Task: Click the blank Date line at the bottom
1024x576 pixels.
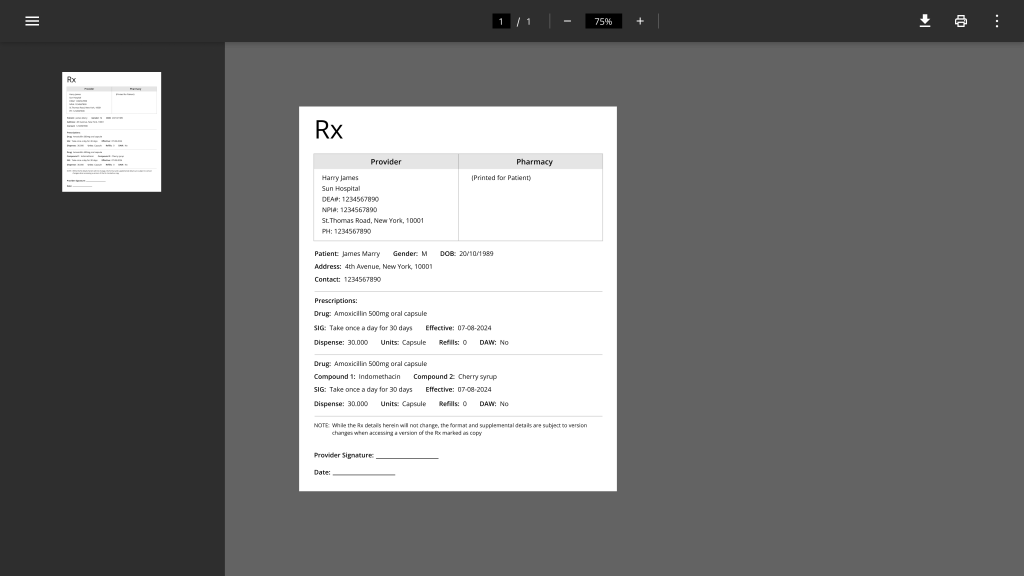Action: pos(364,472)
